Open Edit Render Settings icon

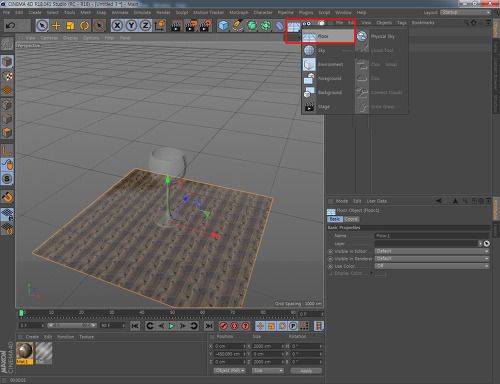tap(206, 26)
